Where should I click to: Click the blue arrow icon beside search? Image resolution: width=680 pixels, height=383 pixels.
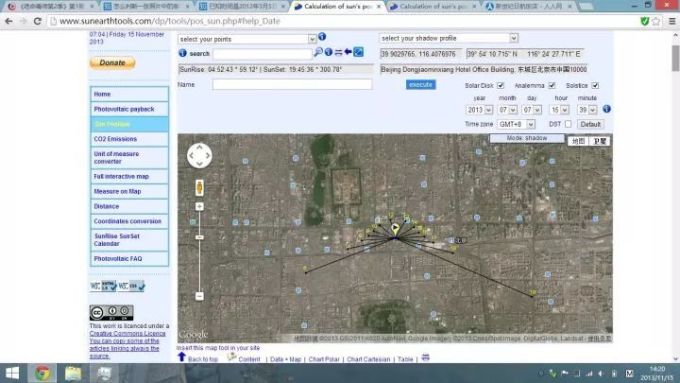point(348,52)
